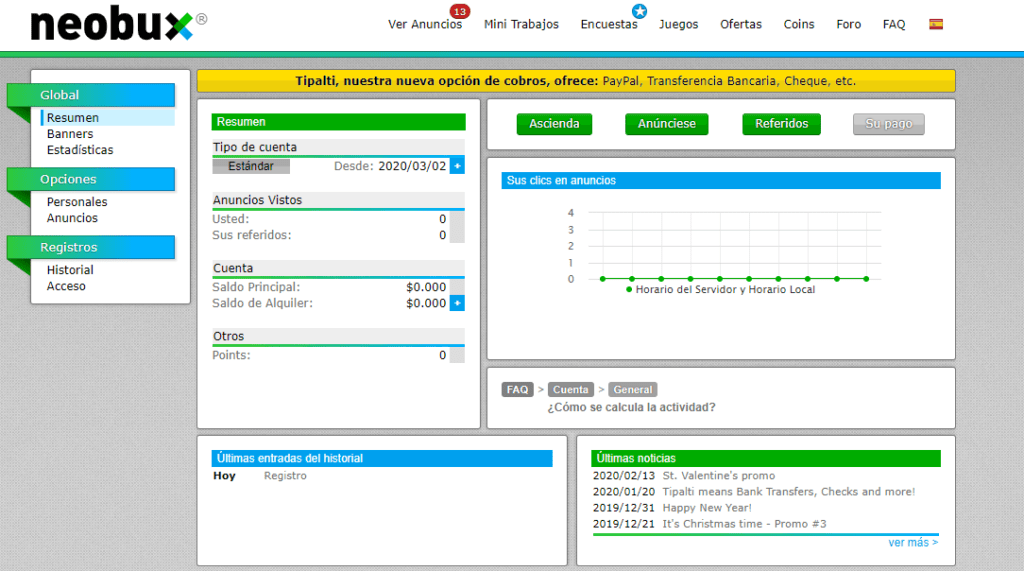Open St. Valentine's promo news item
The width and height of the screenshot is (1024, 571).
(x=718, y=476)
